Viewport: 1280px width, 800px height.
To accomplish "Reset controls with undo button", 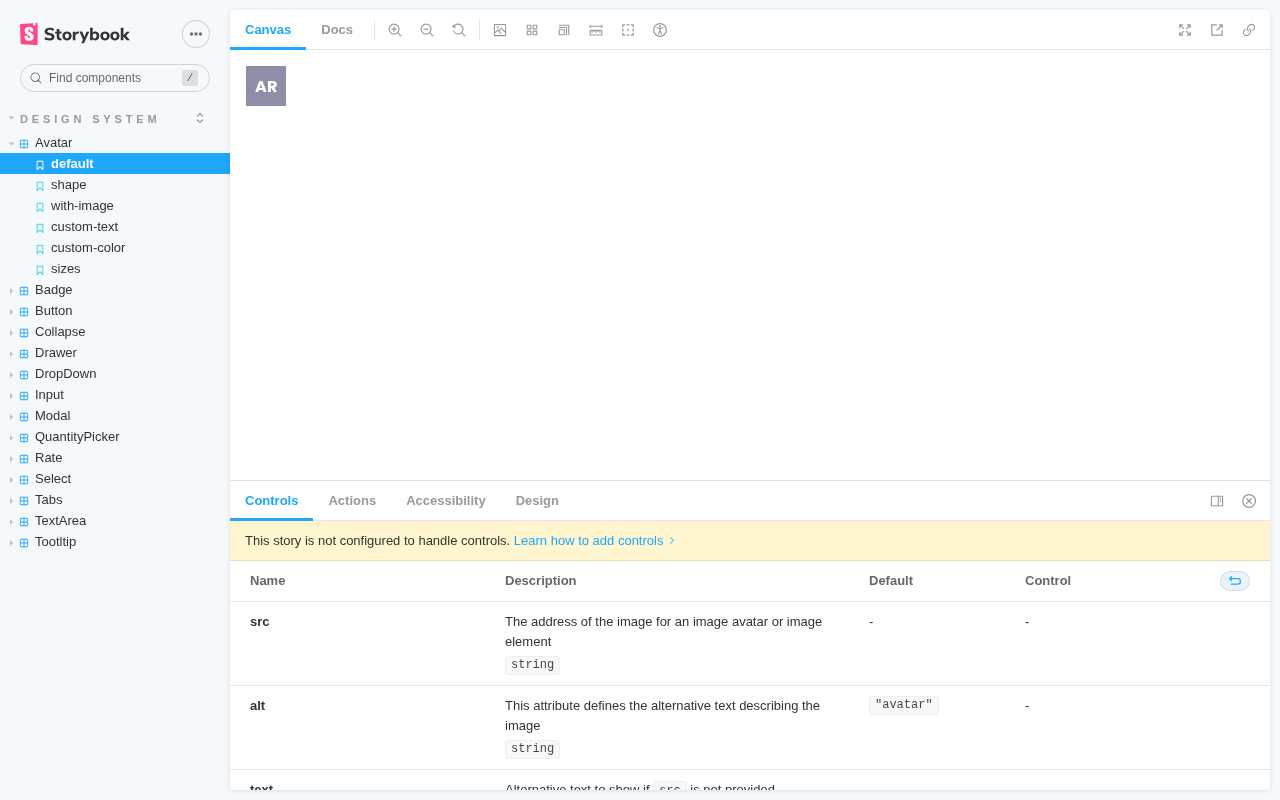I will tap(1235, 581).
